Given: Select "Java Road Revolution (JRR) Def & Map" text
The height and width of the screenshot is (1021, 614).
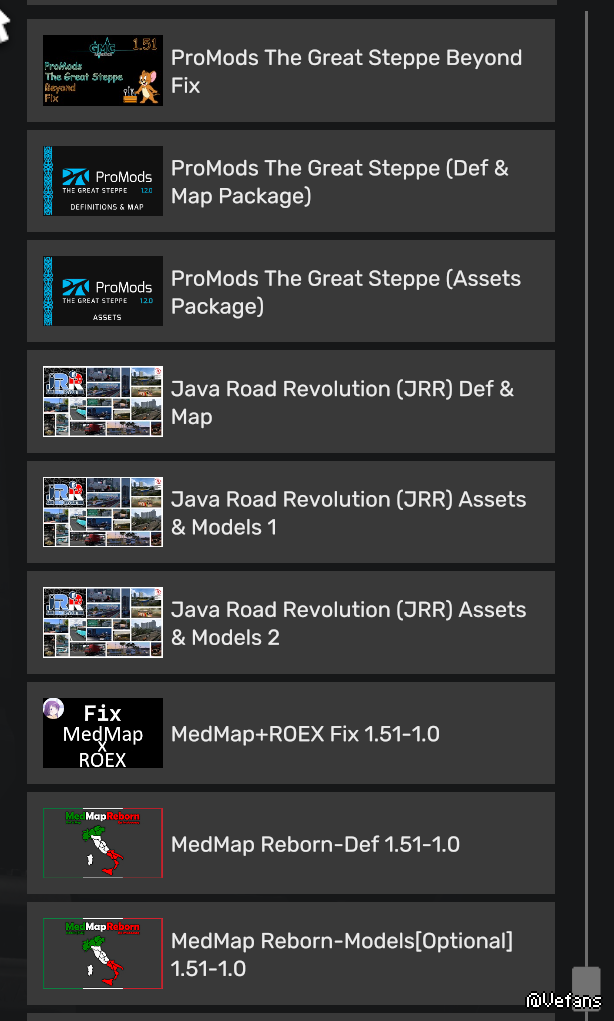Looking at the screenshot, I should (342, 401).
